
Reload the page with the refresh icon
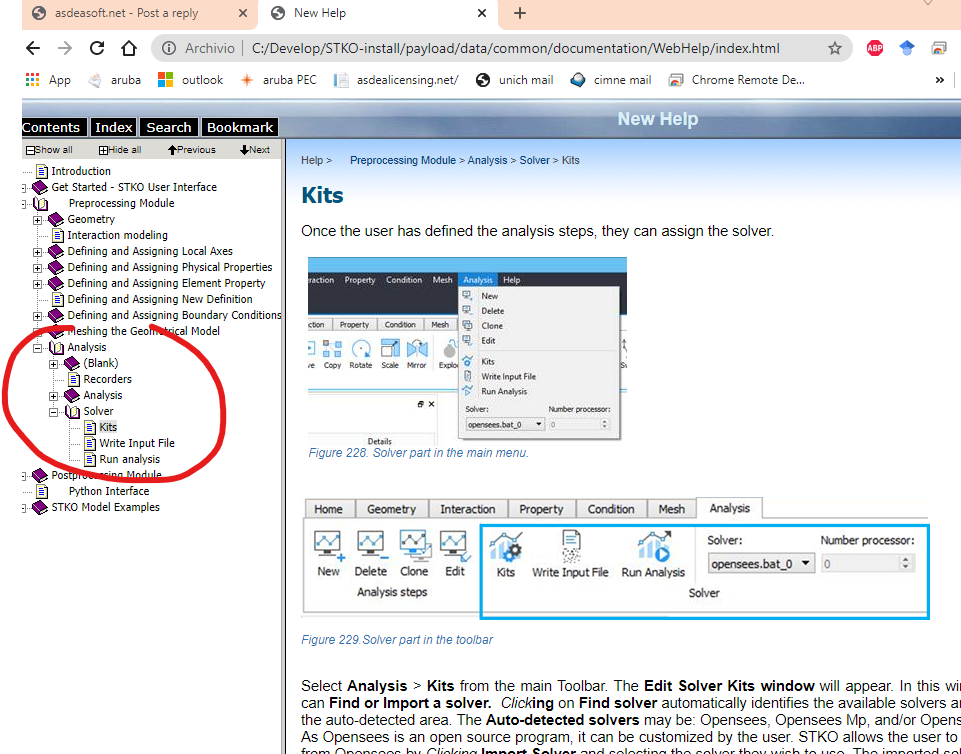coord(97,48)
